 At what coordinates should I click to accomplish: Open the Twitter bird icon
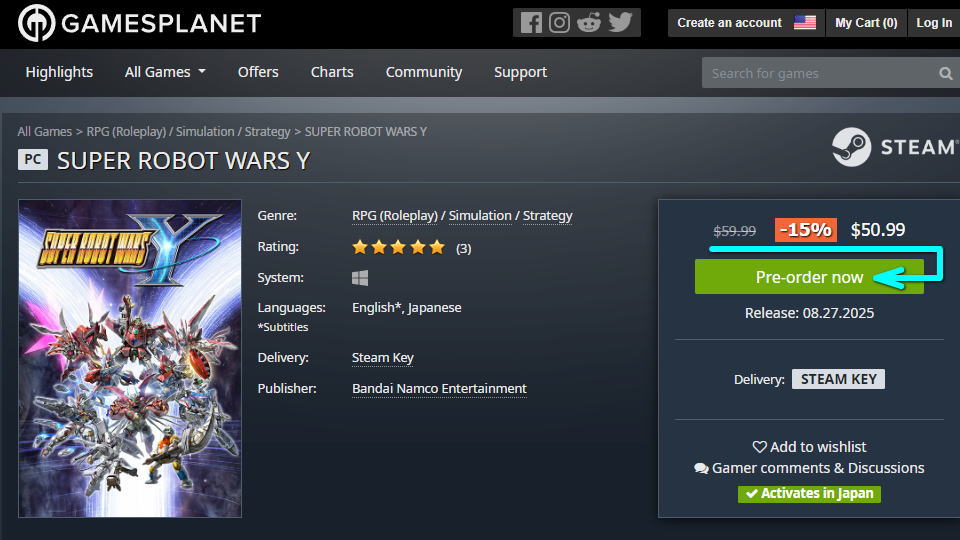click(x=620, y=22)
